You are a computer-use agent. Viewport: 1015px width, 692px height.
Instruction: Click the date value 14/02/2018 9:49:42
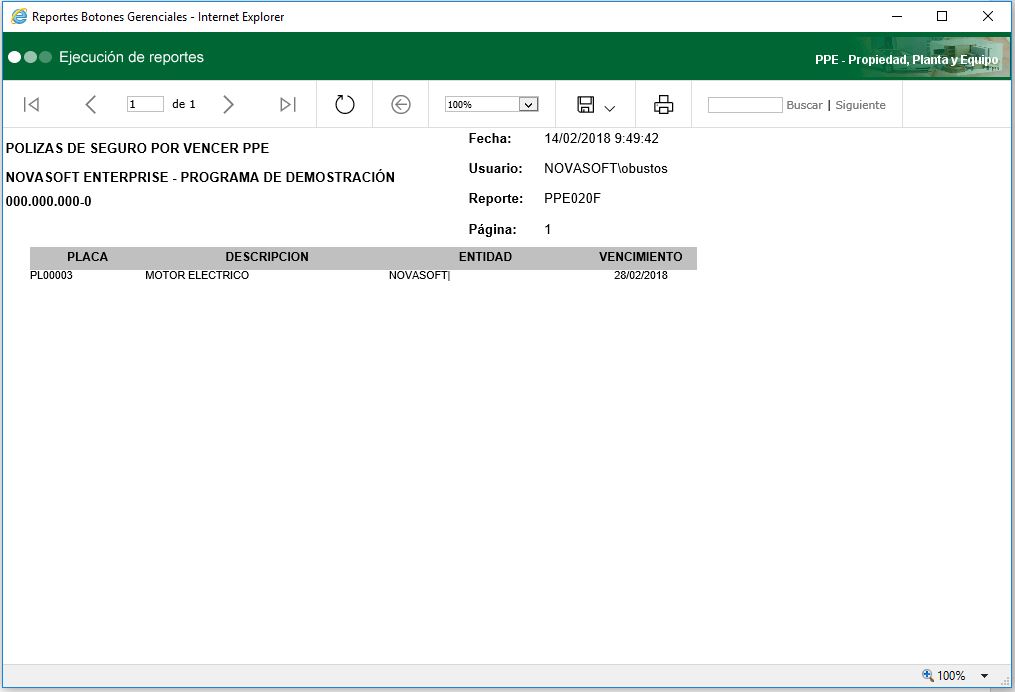601,139
